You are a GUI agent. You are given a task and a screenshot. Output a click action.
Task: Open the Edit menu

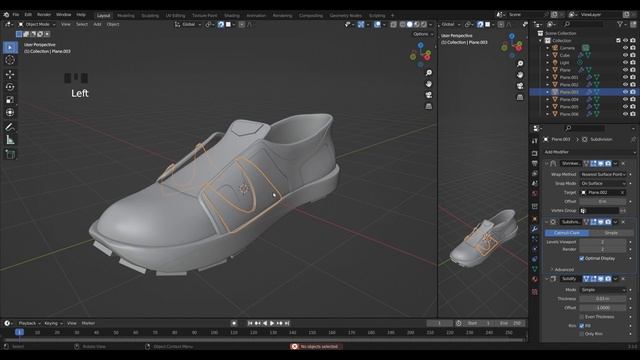coord(28,15)
